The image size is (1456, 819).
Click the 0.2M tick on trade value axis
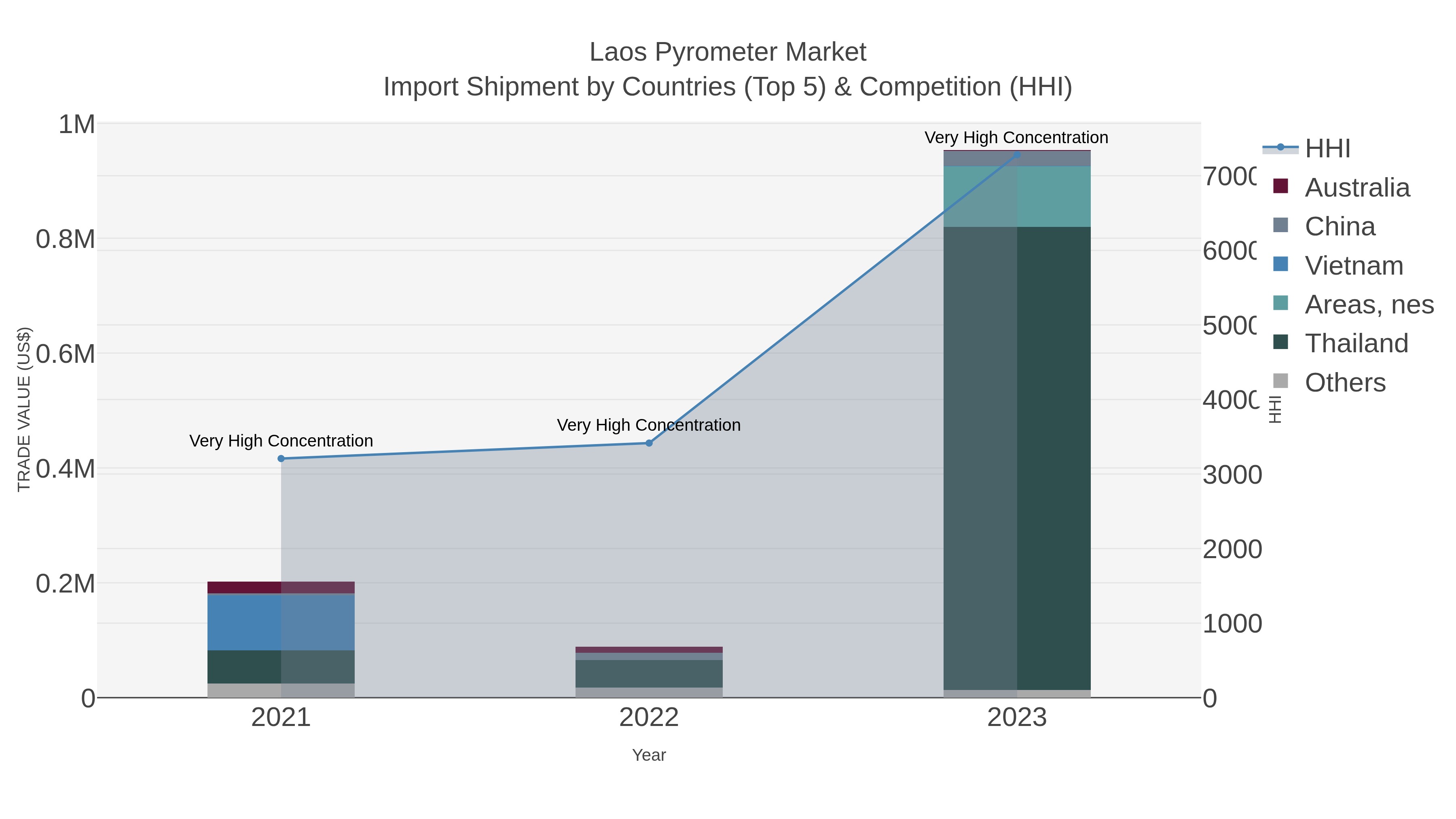(x=65, y=584)
